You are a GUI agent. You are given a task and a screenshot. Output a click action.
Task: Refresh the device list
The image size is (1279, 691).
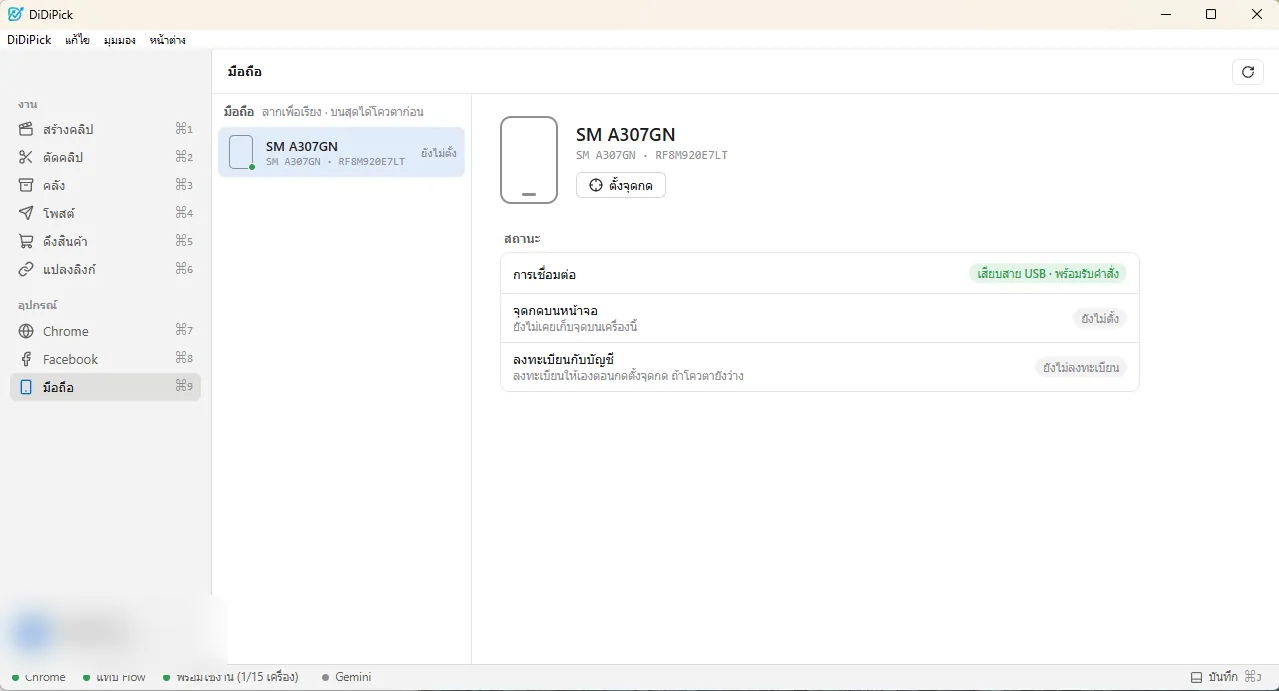[x=1247, y=72]
